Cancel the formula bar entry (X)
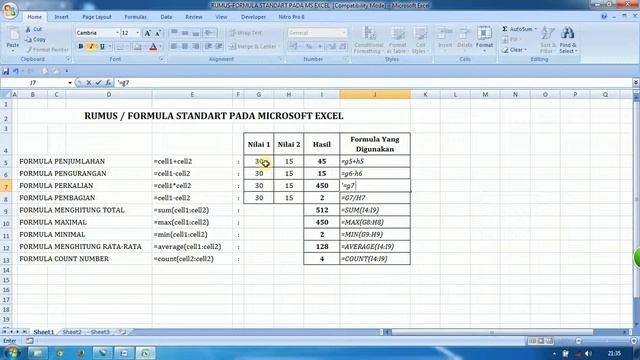Screen dimensions: 640x360 [89, 83]
